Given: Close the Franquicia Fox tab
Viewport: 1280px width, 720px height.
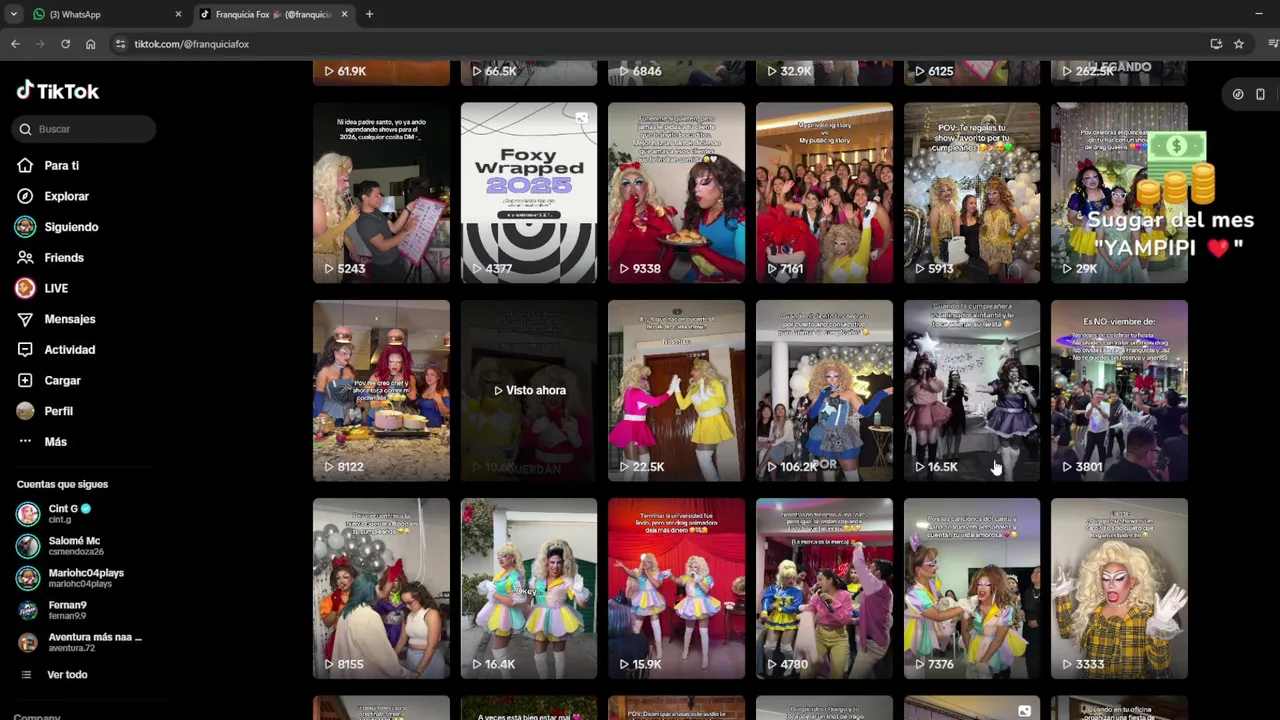Looking at the screenshot, I should [344, 14].
